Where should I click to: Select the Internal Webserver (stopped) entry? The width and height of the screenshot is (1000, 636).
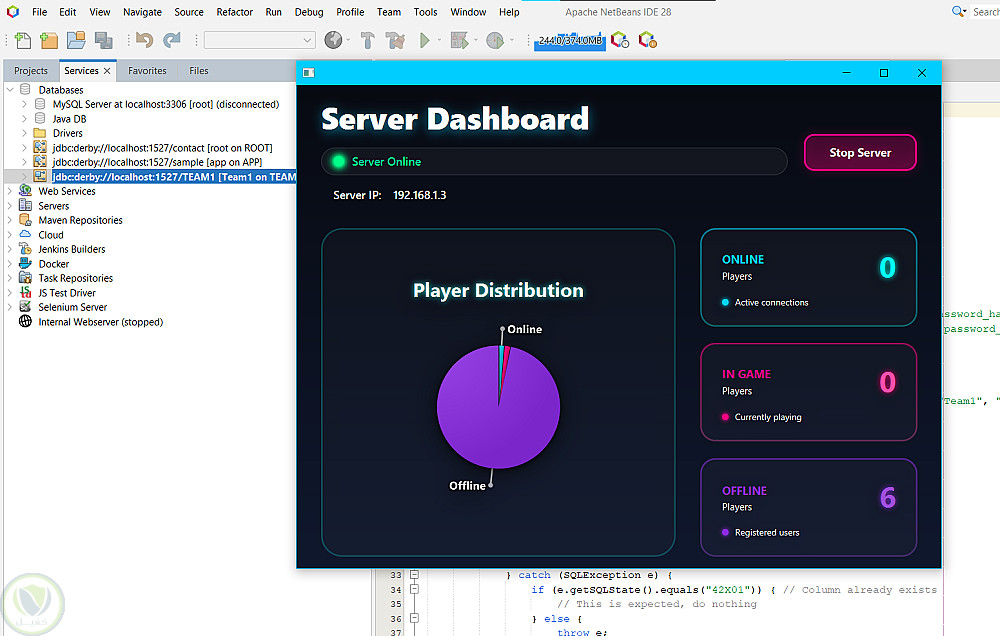click(100, 322)
